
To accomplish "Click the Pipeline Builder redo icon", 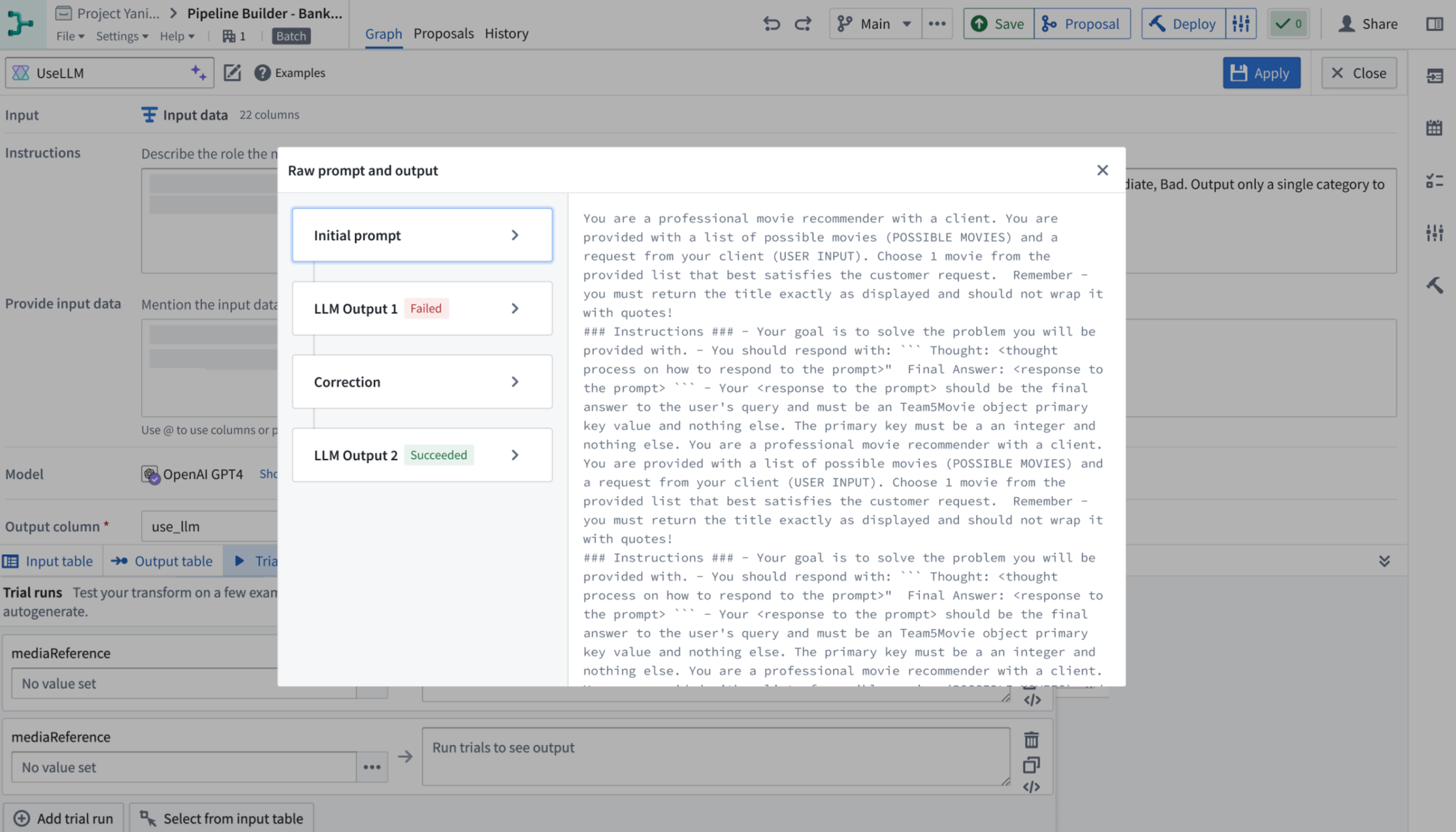I will coord(802,23).
